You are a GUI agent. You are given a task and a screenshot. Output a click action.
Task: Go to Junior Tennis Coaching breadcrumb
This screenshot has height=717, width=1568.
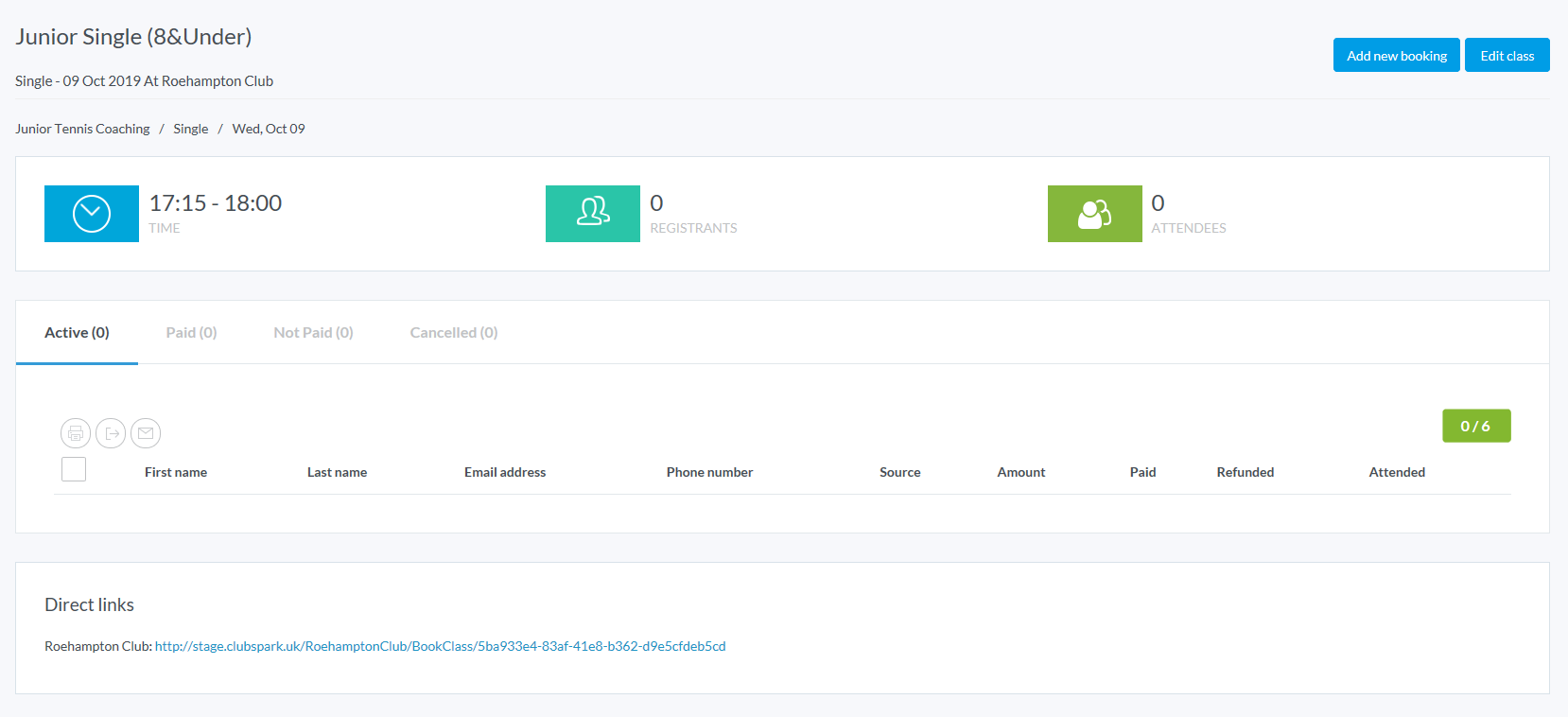tap(82, 129)
